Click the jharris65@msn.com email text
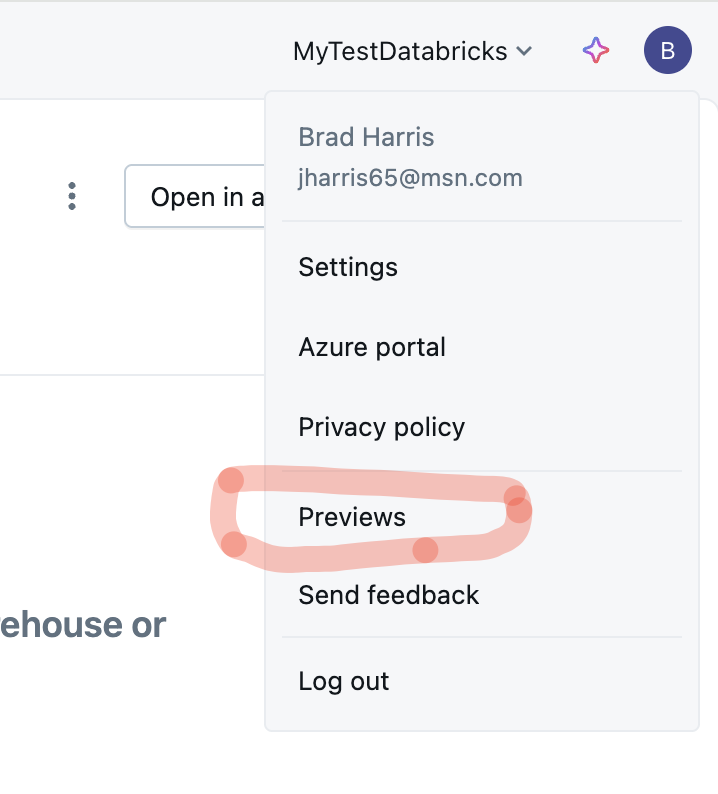 click(410, 178)
